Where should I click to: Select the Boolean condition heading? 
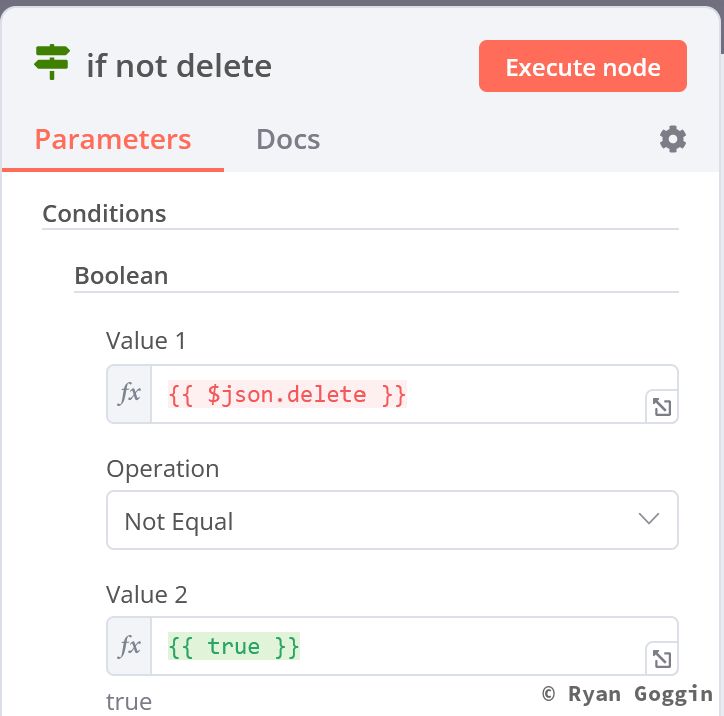click(121, 275)
